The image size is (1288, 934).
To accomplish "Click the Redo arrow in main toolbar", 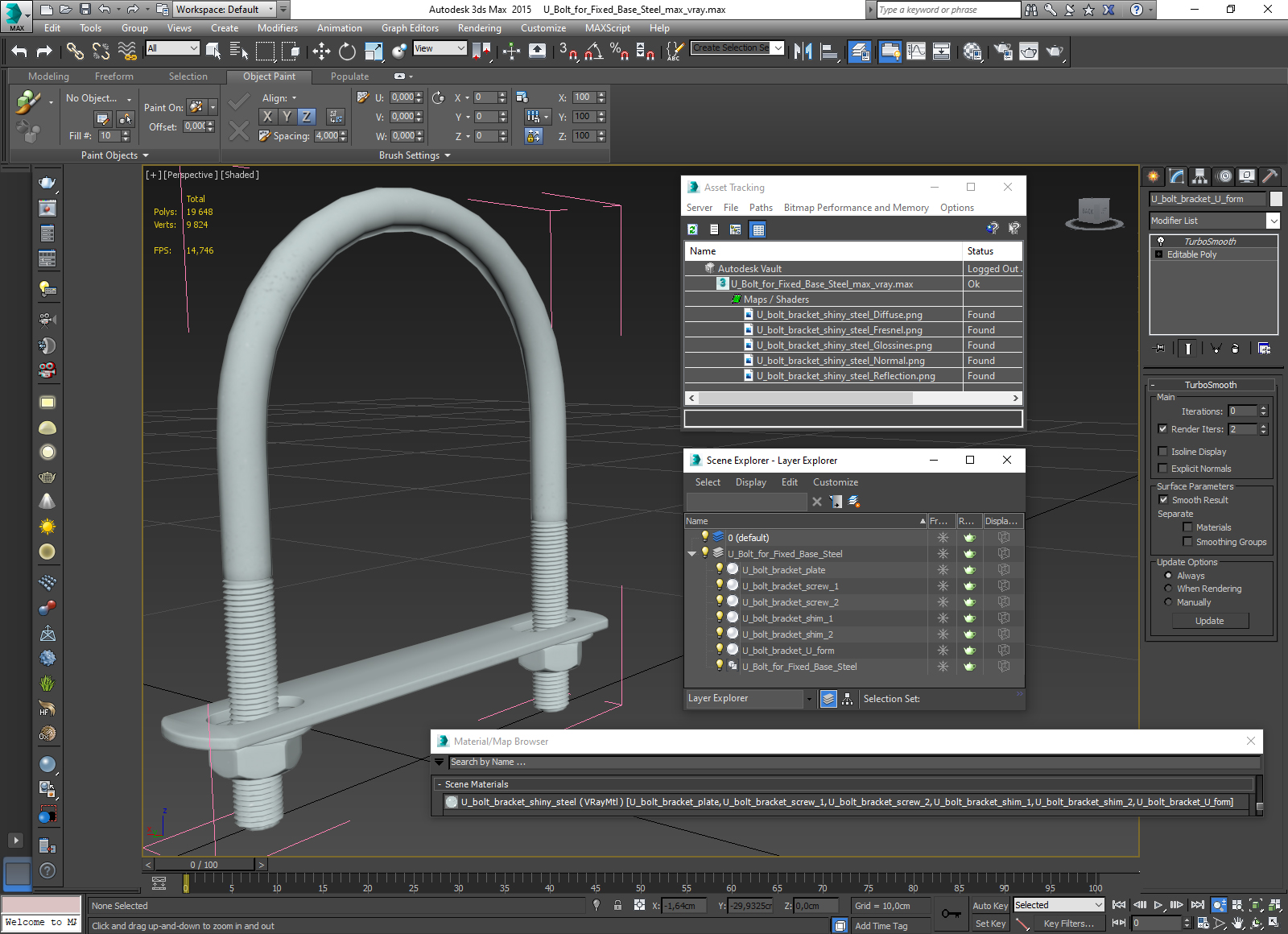I will pyautogui.click(x=44, y=52).
